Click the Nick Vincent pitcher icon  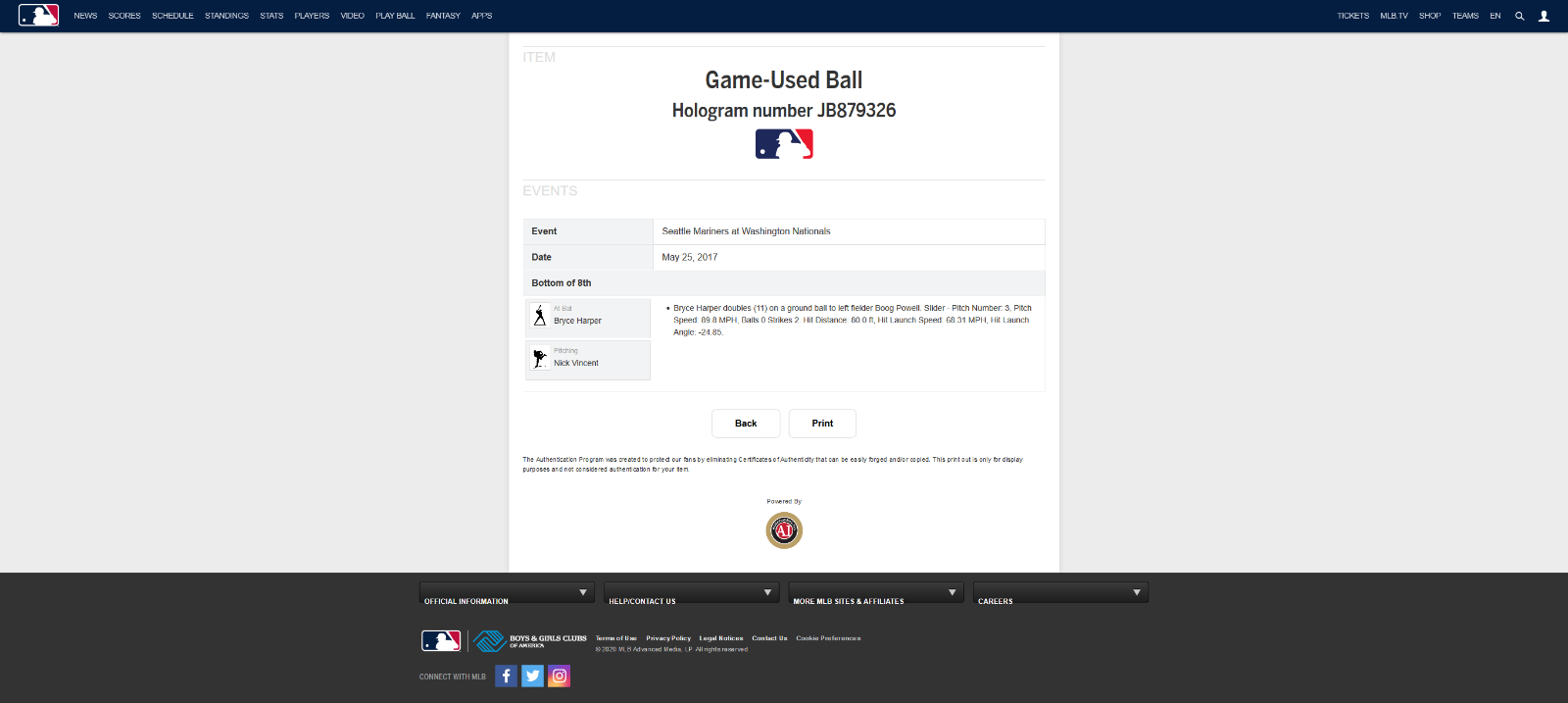pyautogui.click(x=539, y=358)
